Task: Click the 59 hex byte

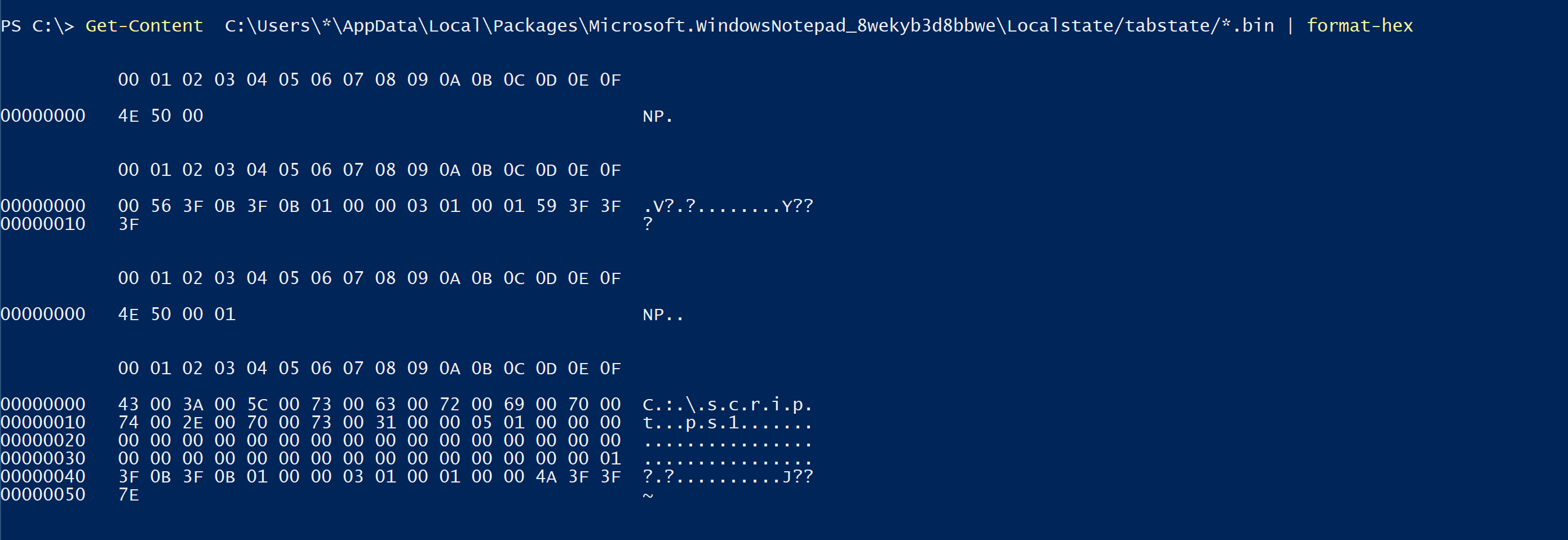Action: (546, 206)
